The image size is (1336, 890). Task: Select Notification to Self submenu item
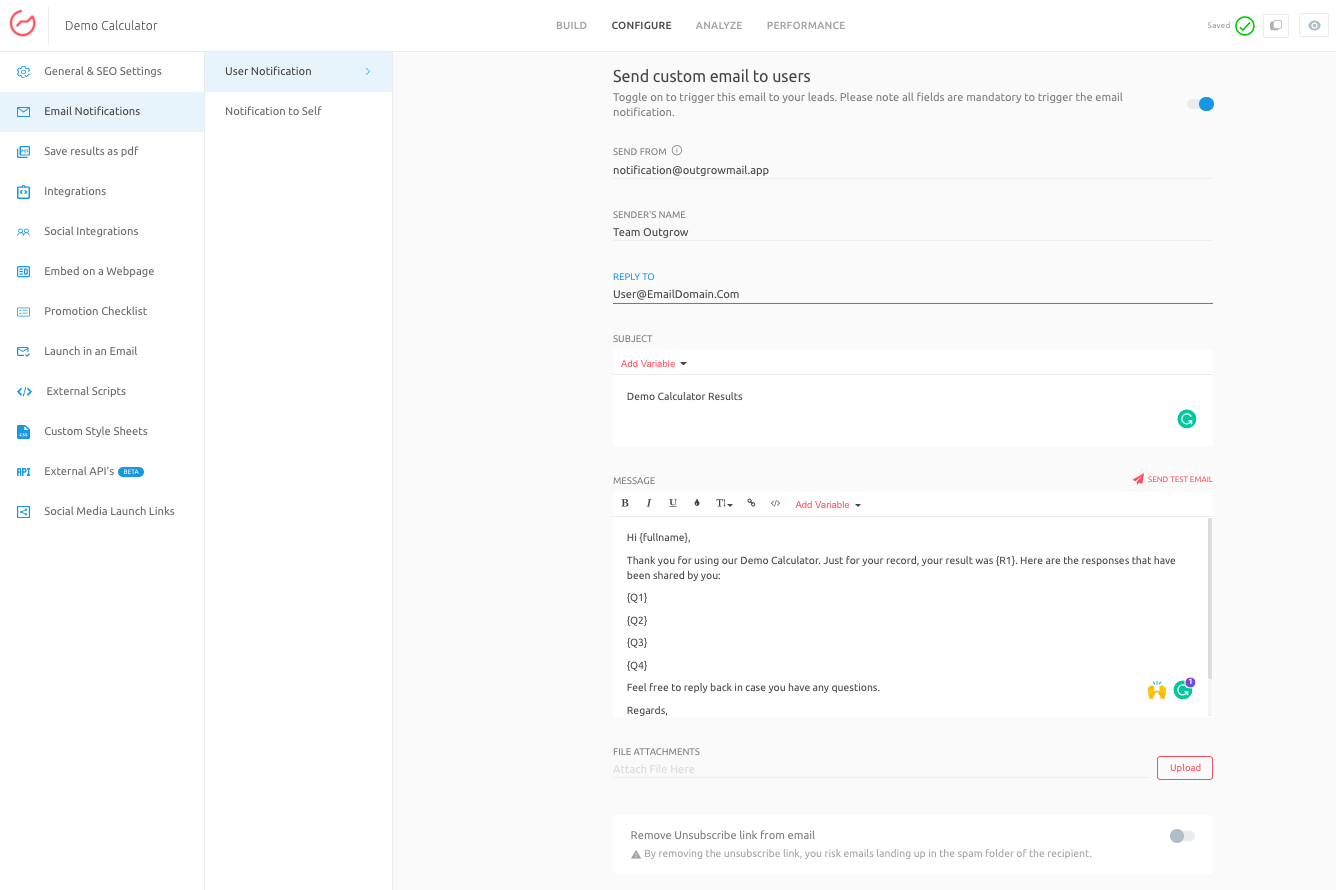tap(298, 112)
